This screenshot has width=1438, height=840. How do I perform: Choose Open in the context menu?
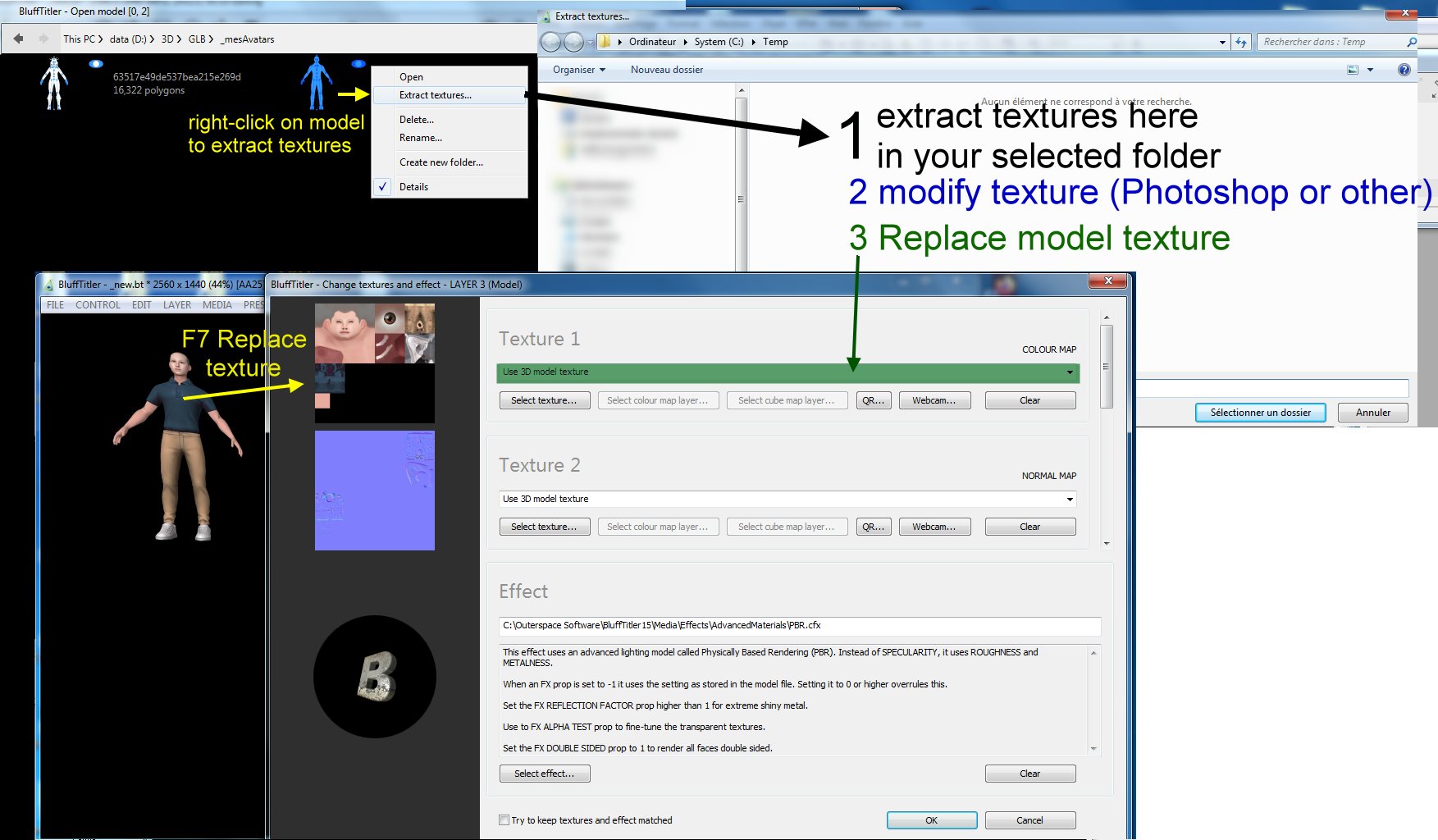pos(449,76)
